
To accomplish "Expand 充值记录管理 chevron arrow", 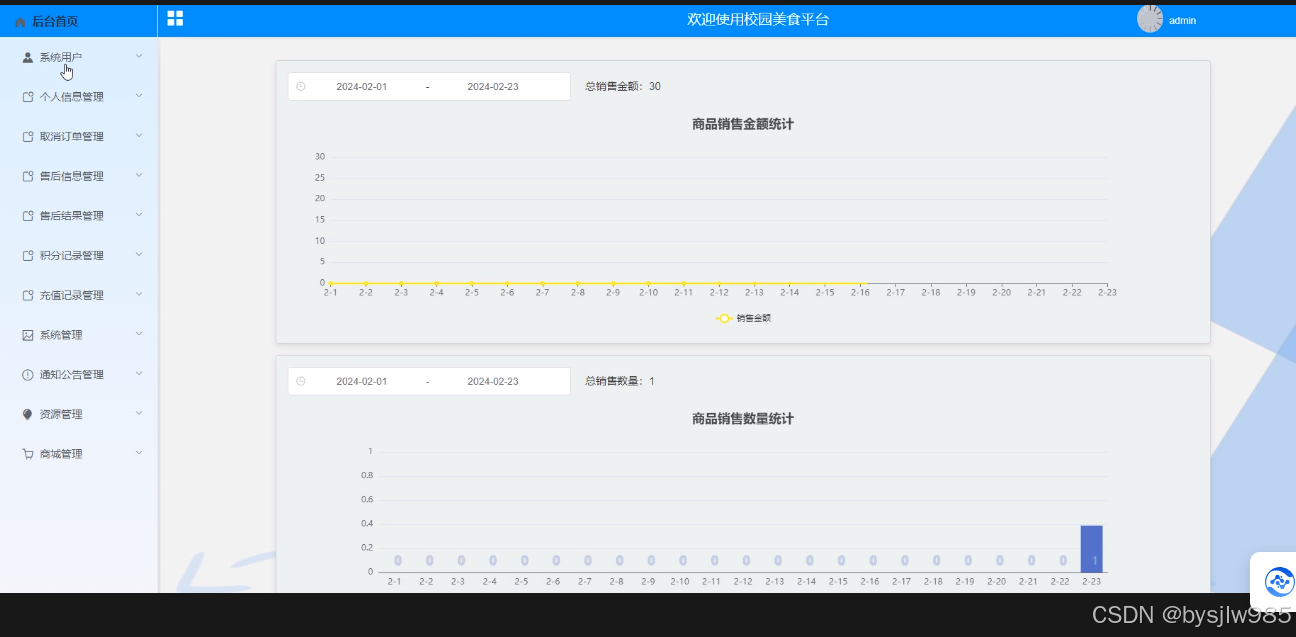I will point(139,294).
